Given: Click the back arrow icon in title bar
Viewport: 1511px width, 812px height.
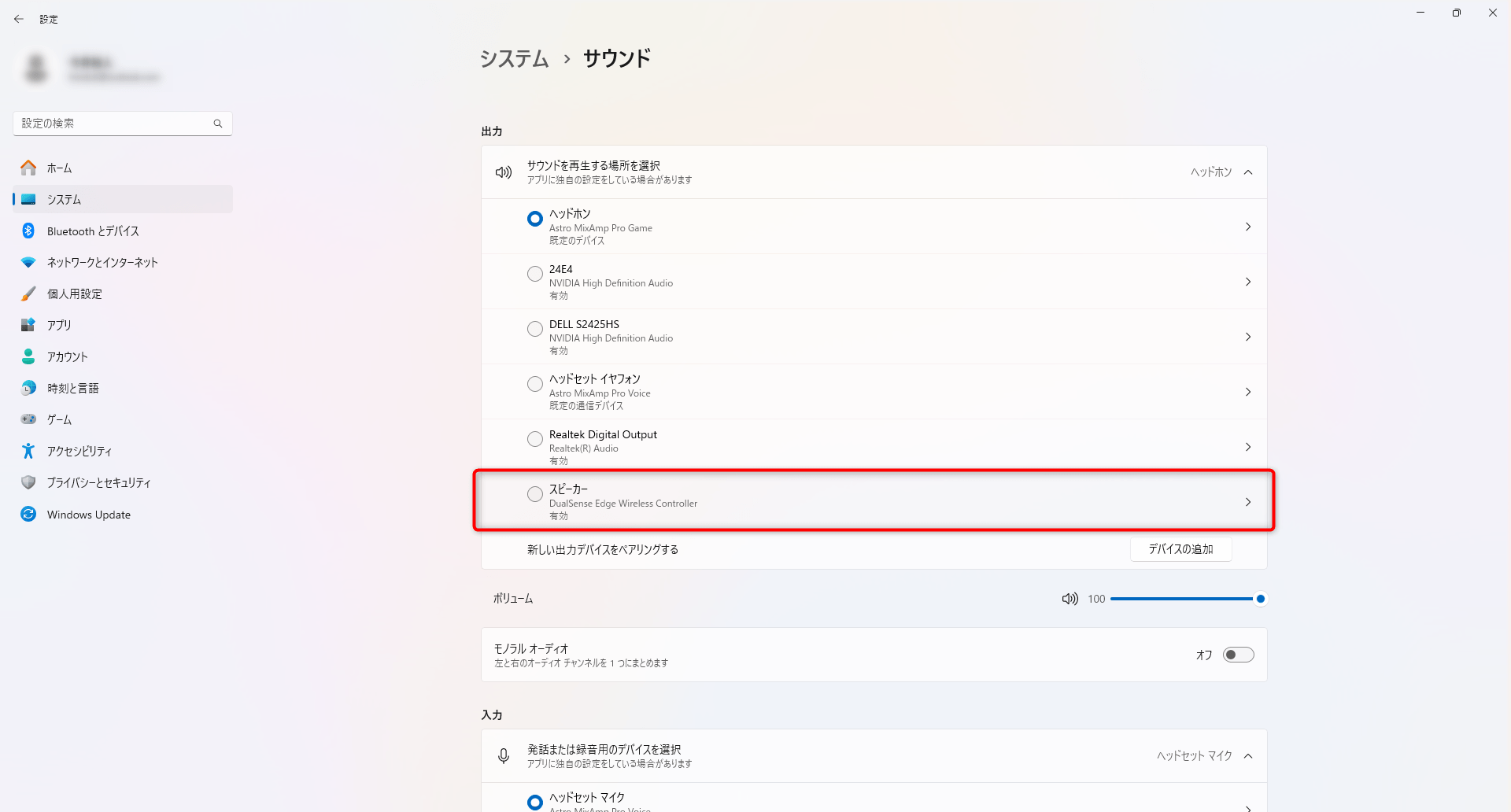Looking at the screenshot, I should pyautogui.click(x=19, y=19).
